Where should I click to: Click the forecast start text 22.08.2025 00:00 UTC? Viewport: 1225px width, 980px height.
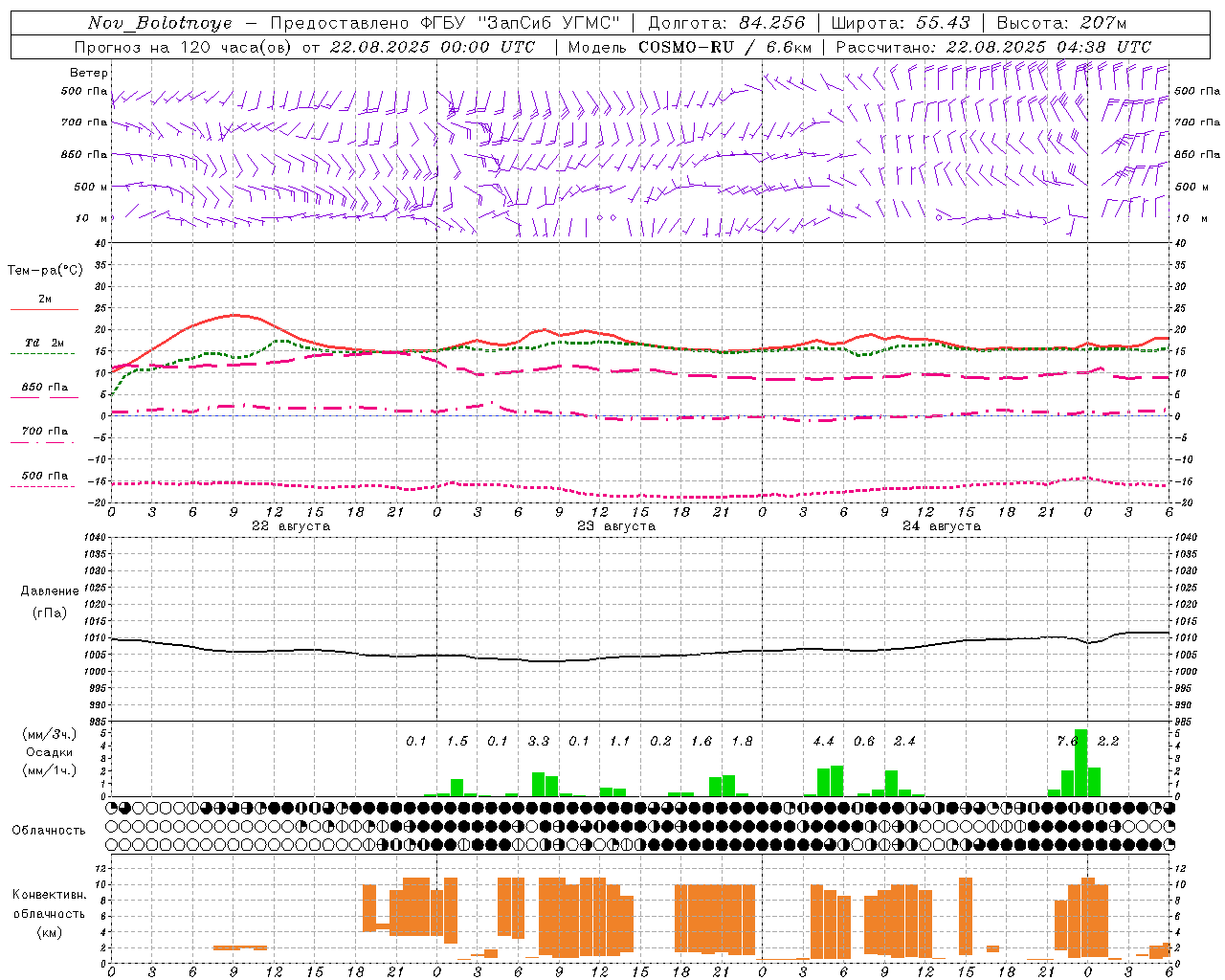[x=433, y=47]
